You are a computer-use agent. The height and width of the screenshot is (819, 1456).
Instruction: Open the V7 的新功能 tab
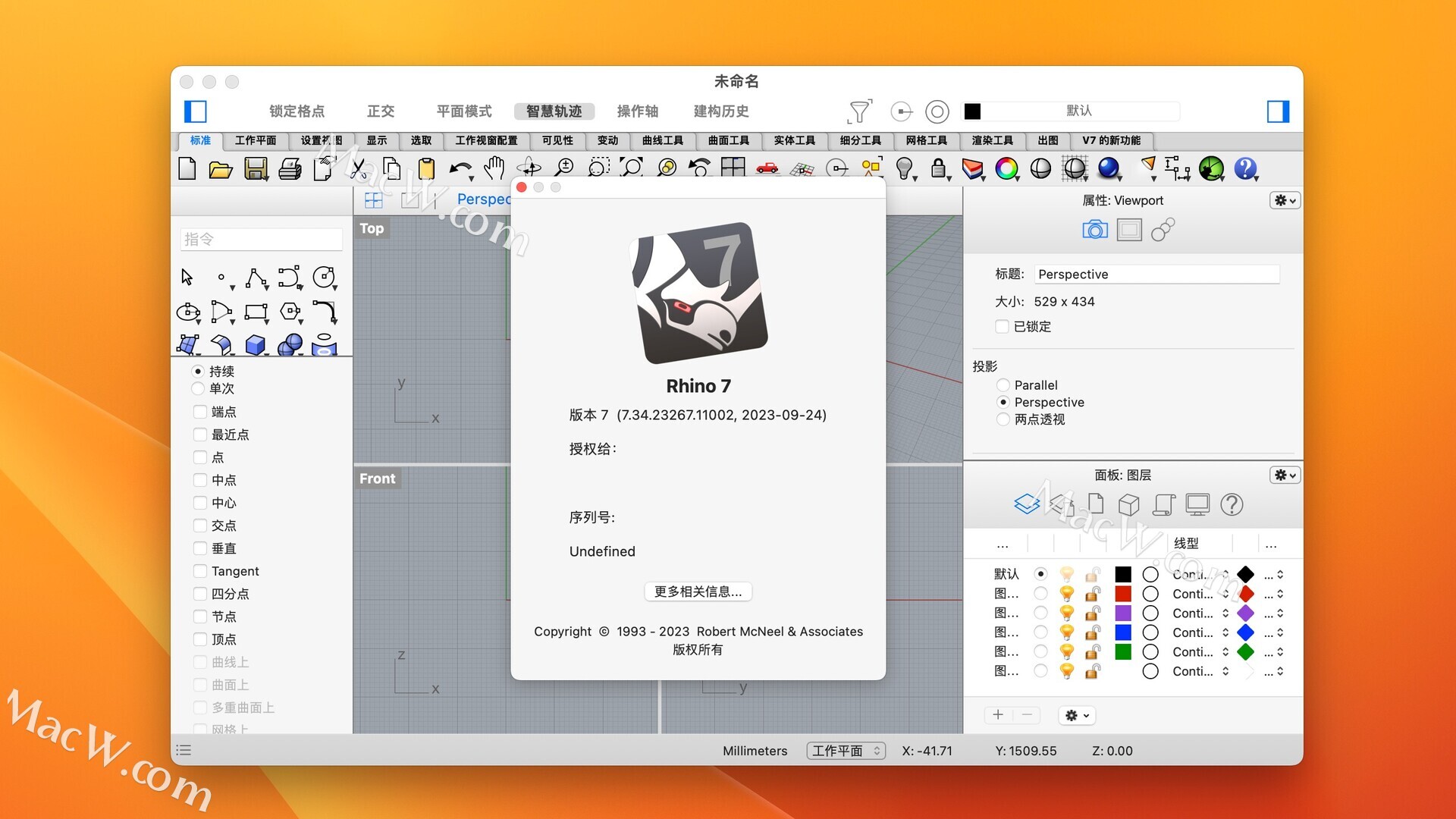(1112, 140)
